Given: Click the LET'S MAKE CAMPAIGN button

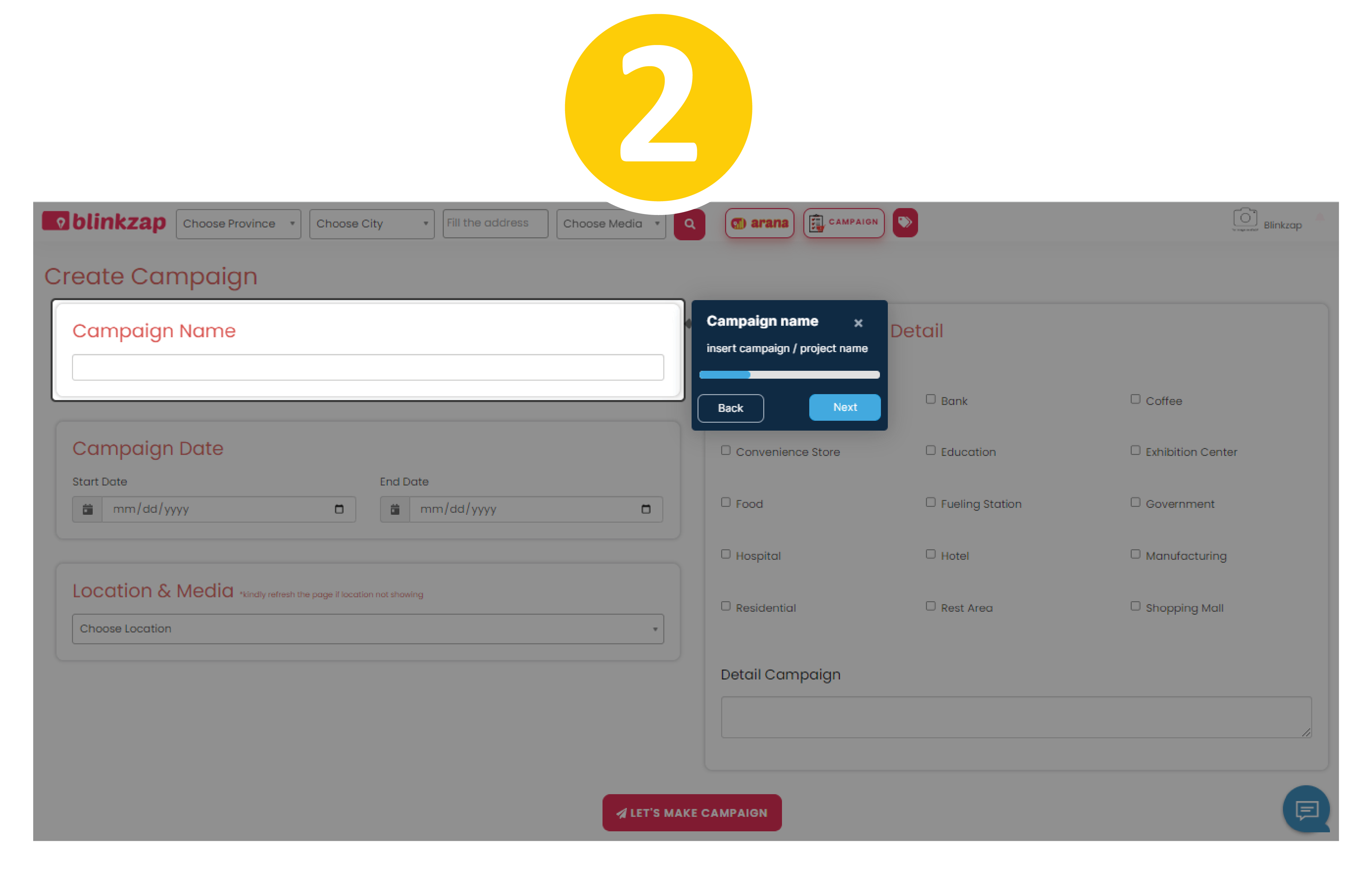Looking at the screenshot, I should pos(692,813).
